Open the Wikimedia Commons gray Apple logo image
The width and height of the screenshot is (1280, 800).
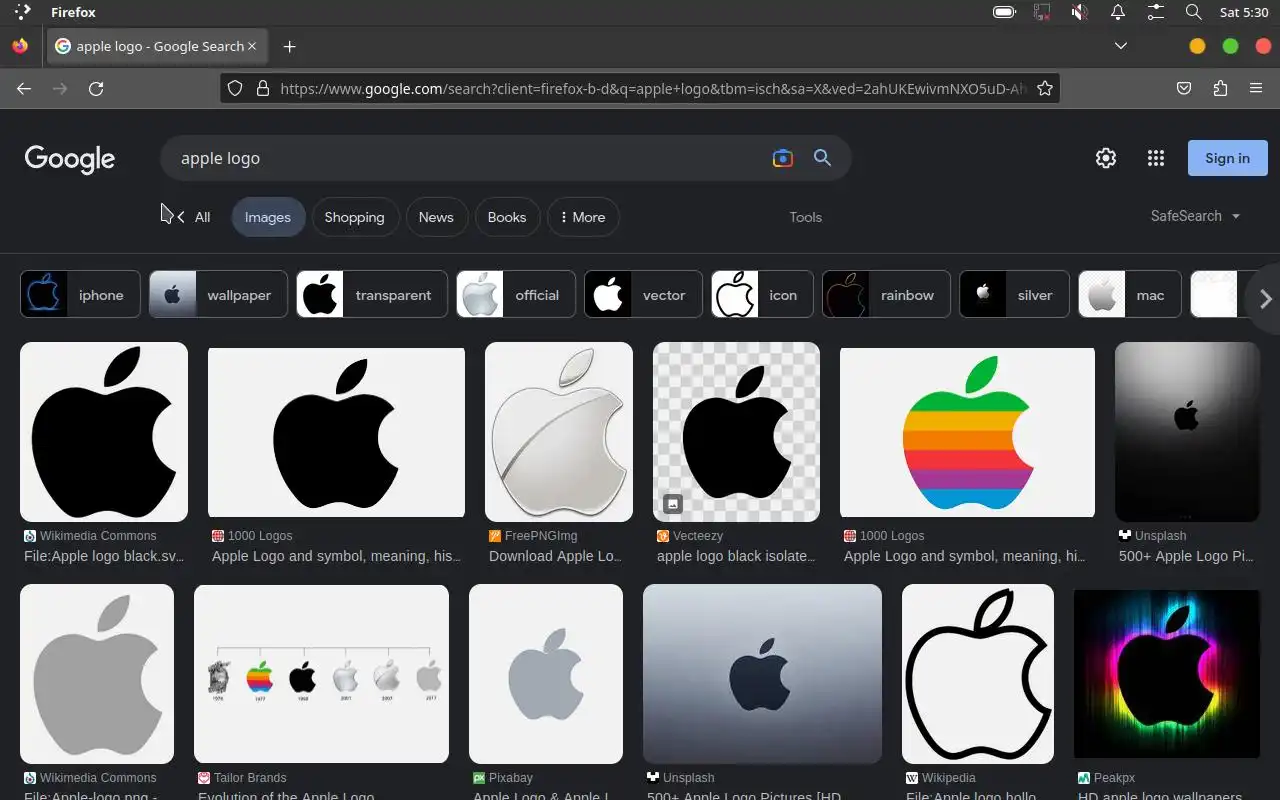tap(97, 674)
